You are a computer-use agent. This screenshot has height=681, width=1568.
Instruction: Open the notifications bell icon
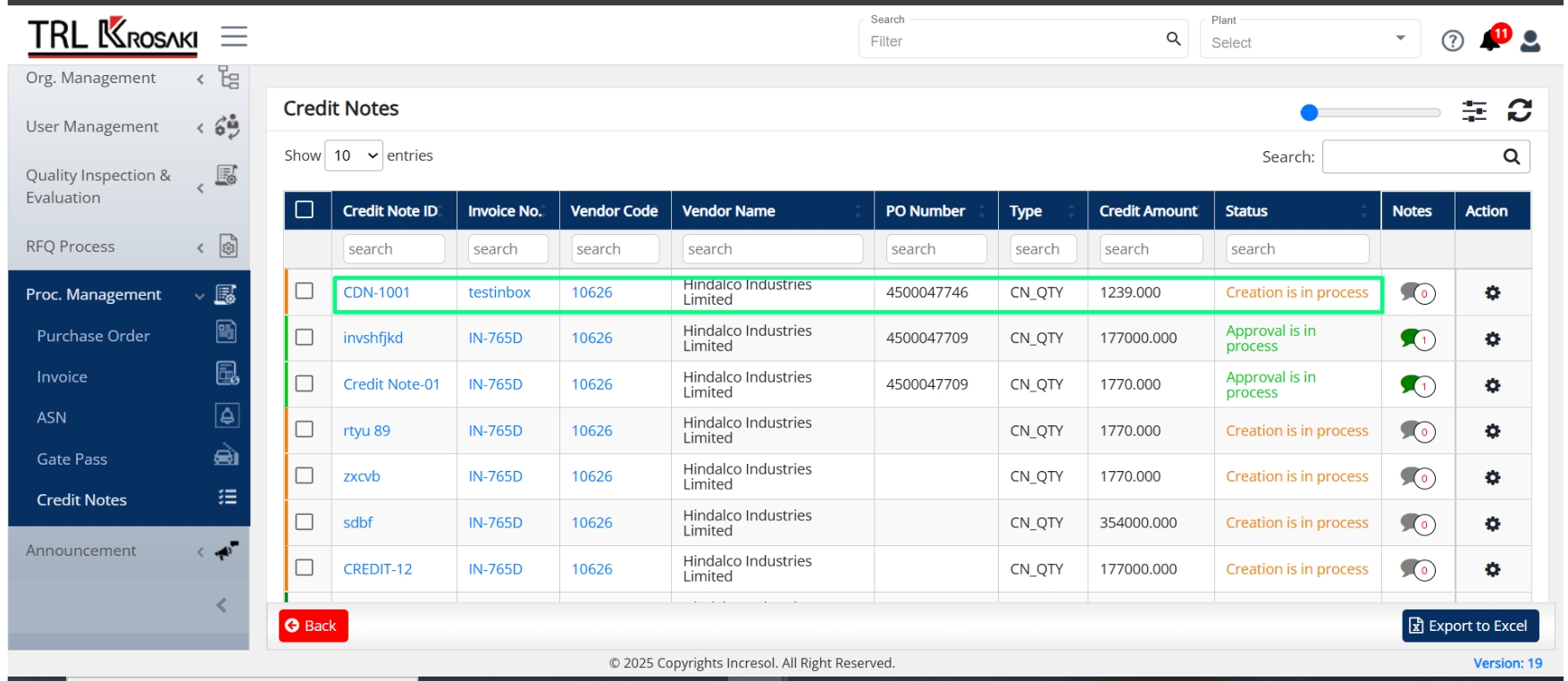[1490, 41]
